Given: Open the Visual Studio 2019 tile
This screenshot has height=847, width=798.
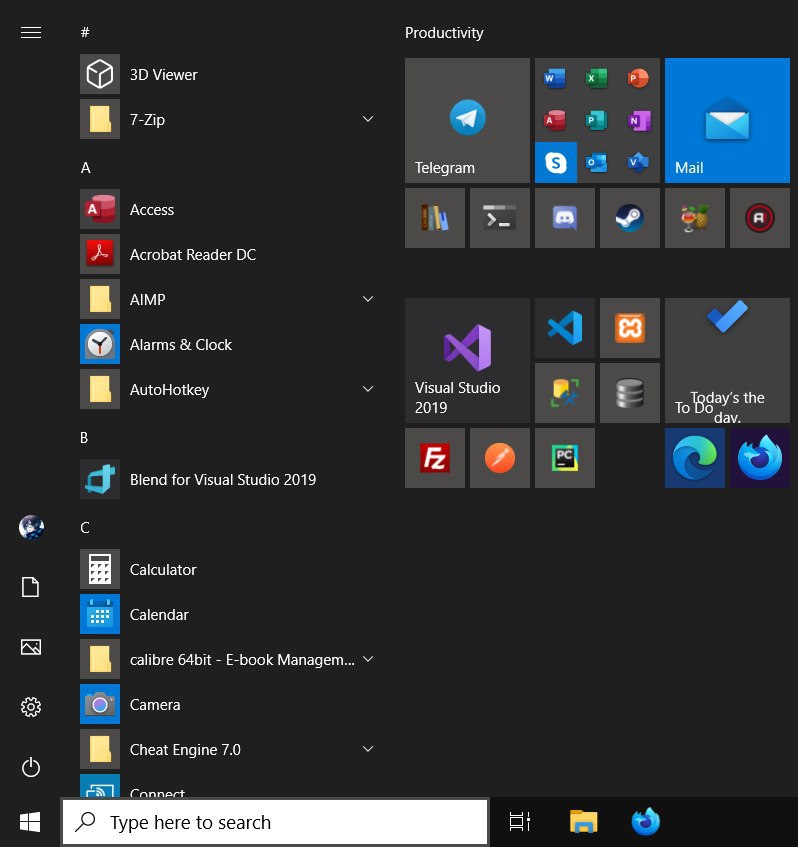Looking at the screenshot, I should [467, 360].
